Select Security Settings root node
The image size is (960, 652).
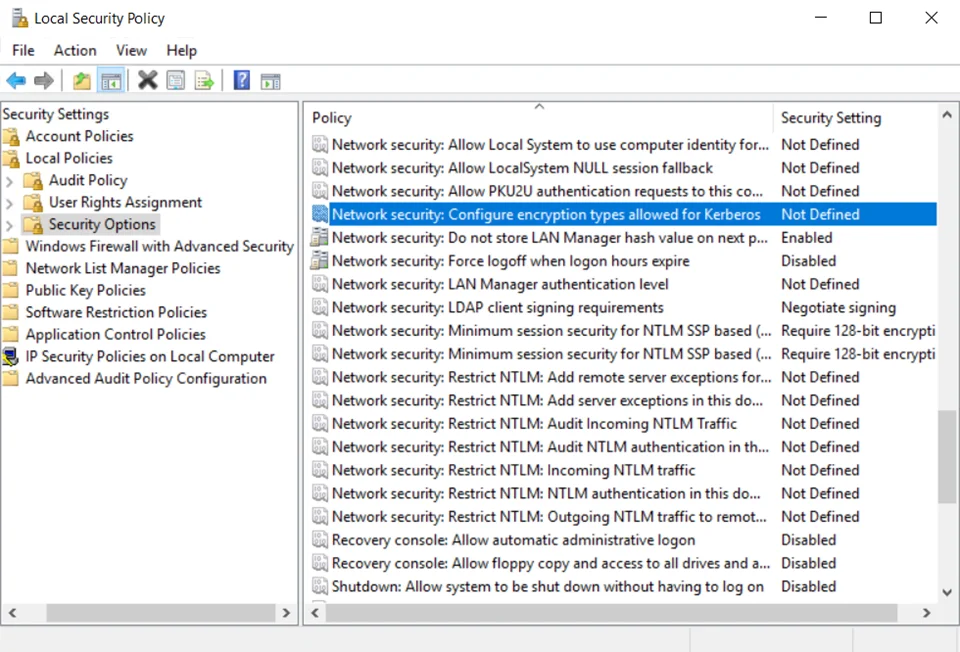tap(56, 114)
